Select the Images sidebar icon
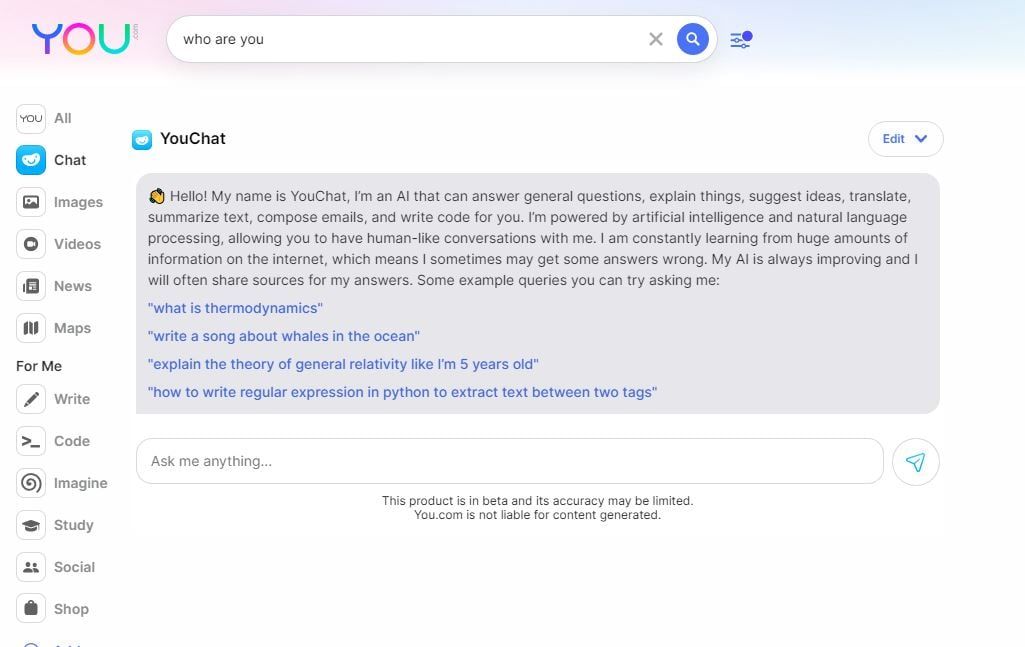Screen dimensions: 1025x647 pyautogui.click(x=31, y=202)
